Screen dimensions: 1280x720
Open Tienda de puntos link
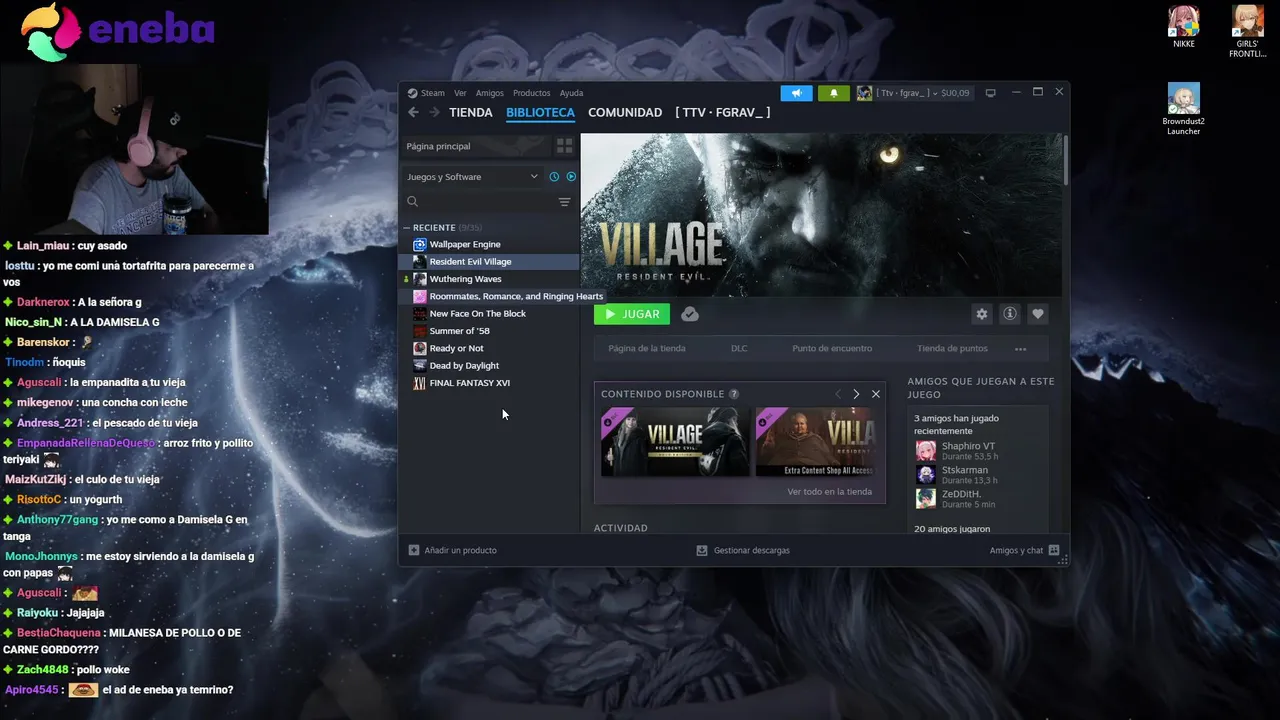coord(952,349)
